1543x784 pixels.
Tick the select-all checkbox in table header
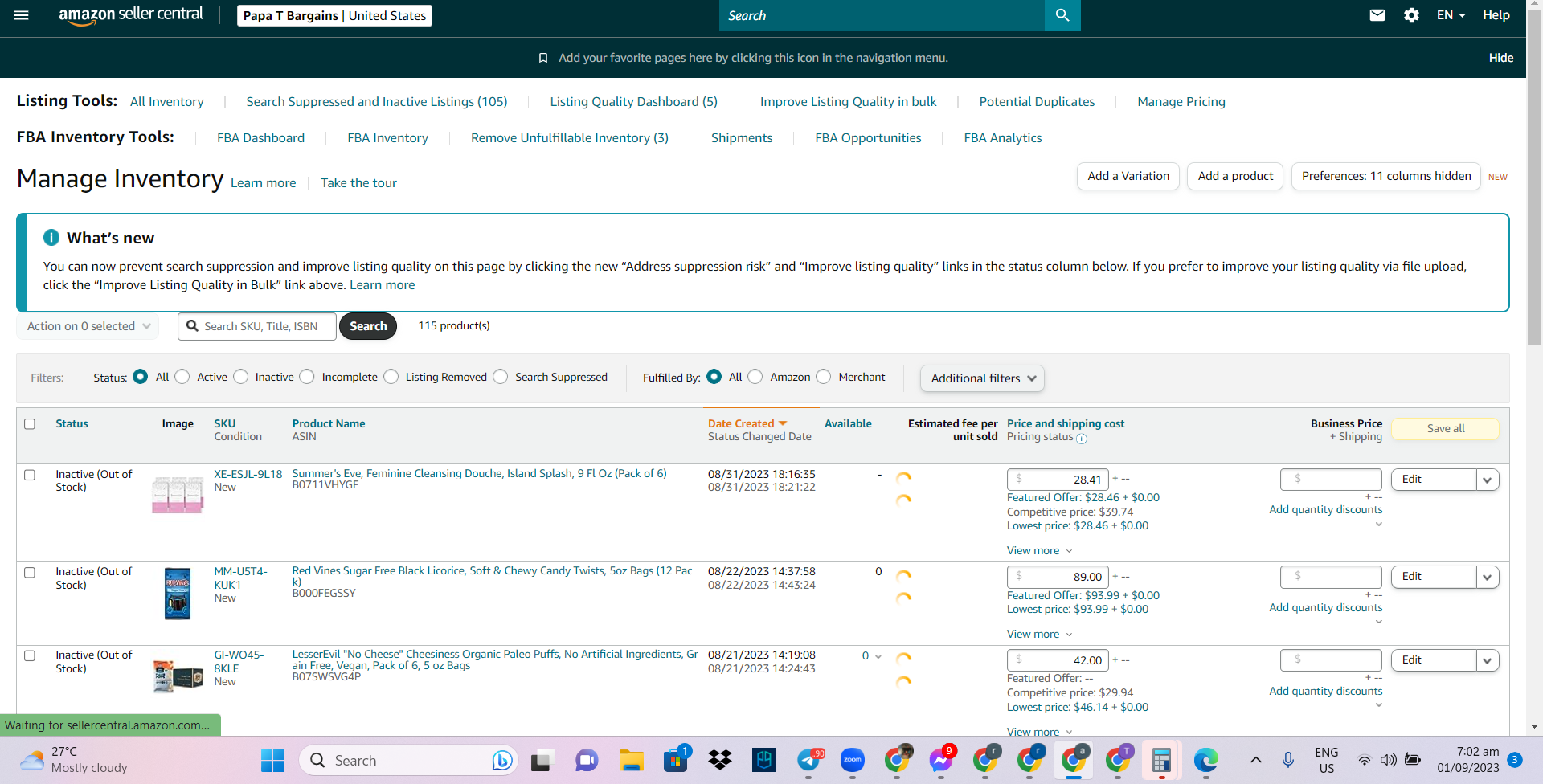(x=30, y=424)
